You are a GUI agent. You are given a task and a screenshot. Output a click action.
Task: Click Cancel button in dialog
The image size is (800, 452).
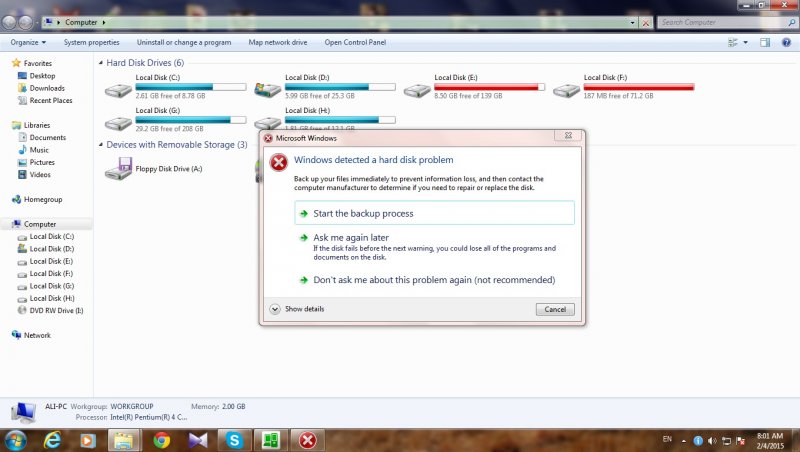tap(555, 309)
